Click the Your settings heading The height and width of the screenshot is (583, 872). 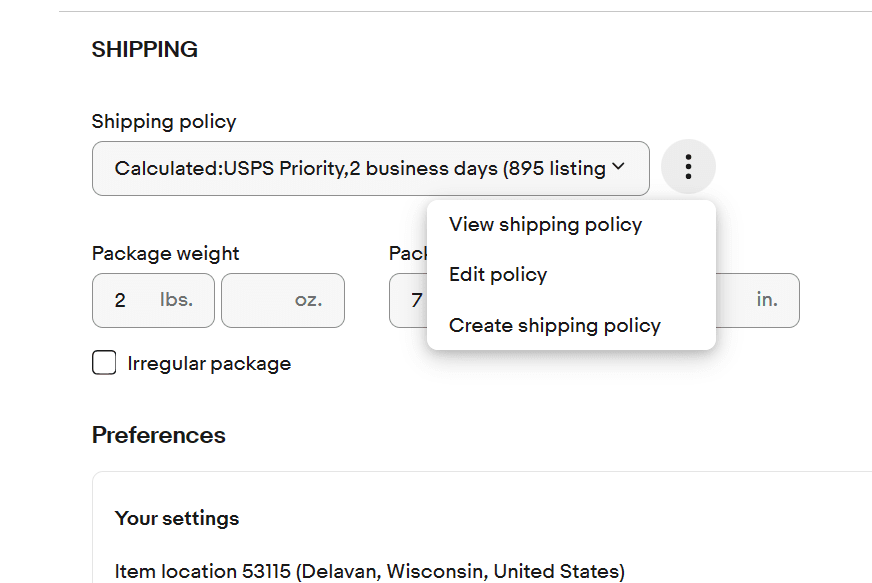point(177,518)
